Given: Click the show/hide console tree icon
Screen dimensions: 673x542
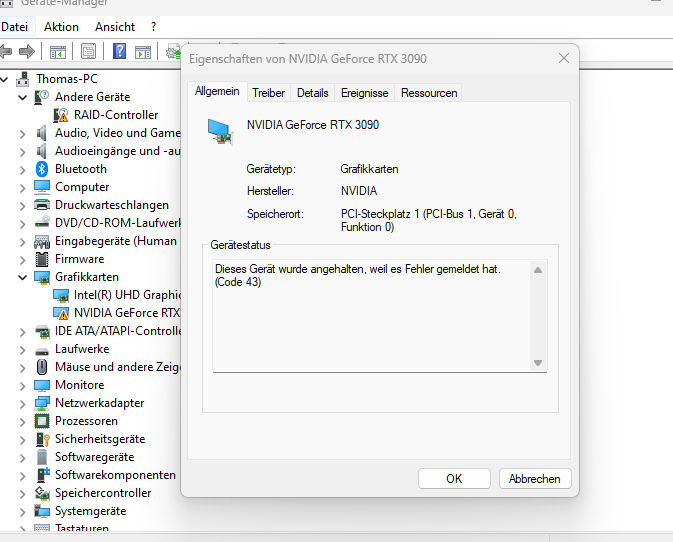Looking at the screenshot, I should click(x=58, y=52).
